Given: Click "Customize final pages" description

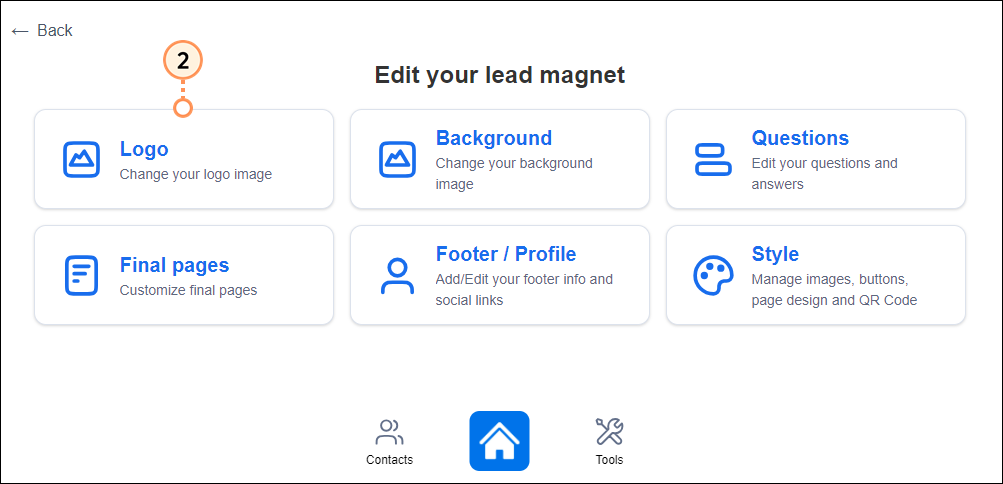Looking at the screenshot, I should (x=188, y=290).
